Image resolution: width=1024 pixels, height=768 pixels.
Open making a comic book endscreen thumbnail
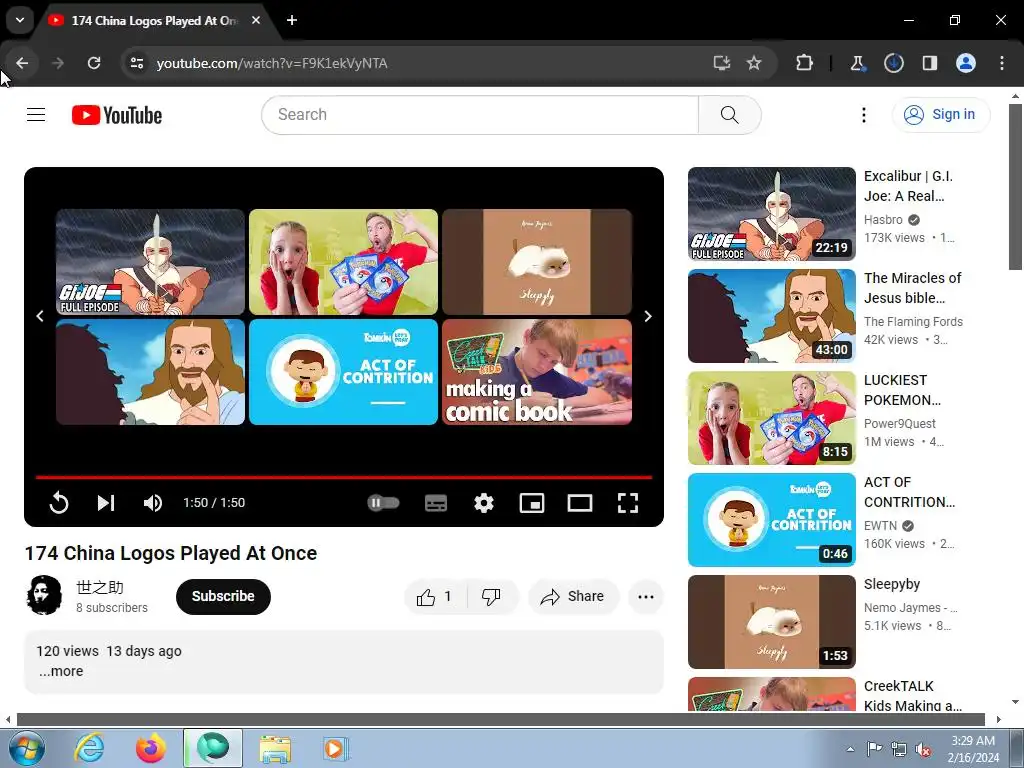pyautogui.click(x=537, y=372)
